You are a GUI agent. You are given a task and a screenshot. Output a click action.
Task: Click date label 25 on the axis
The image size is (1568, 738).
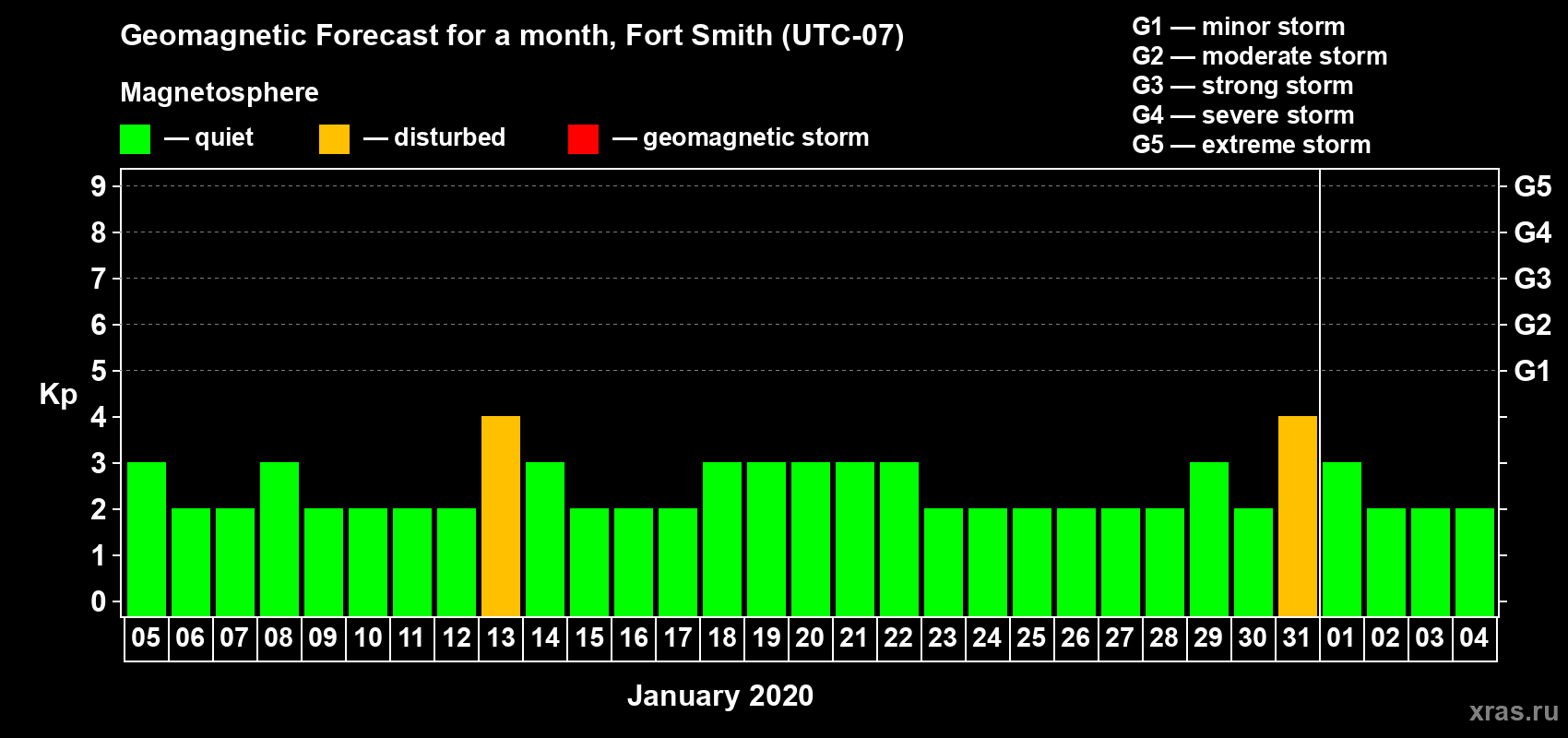(x=1031, y=637)
